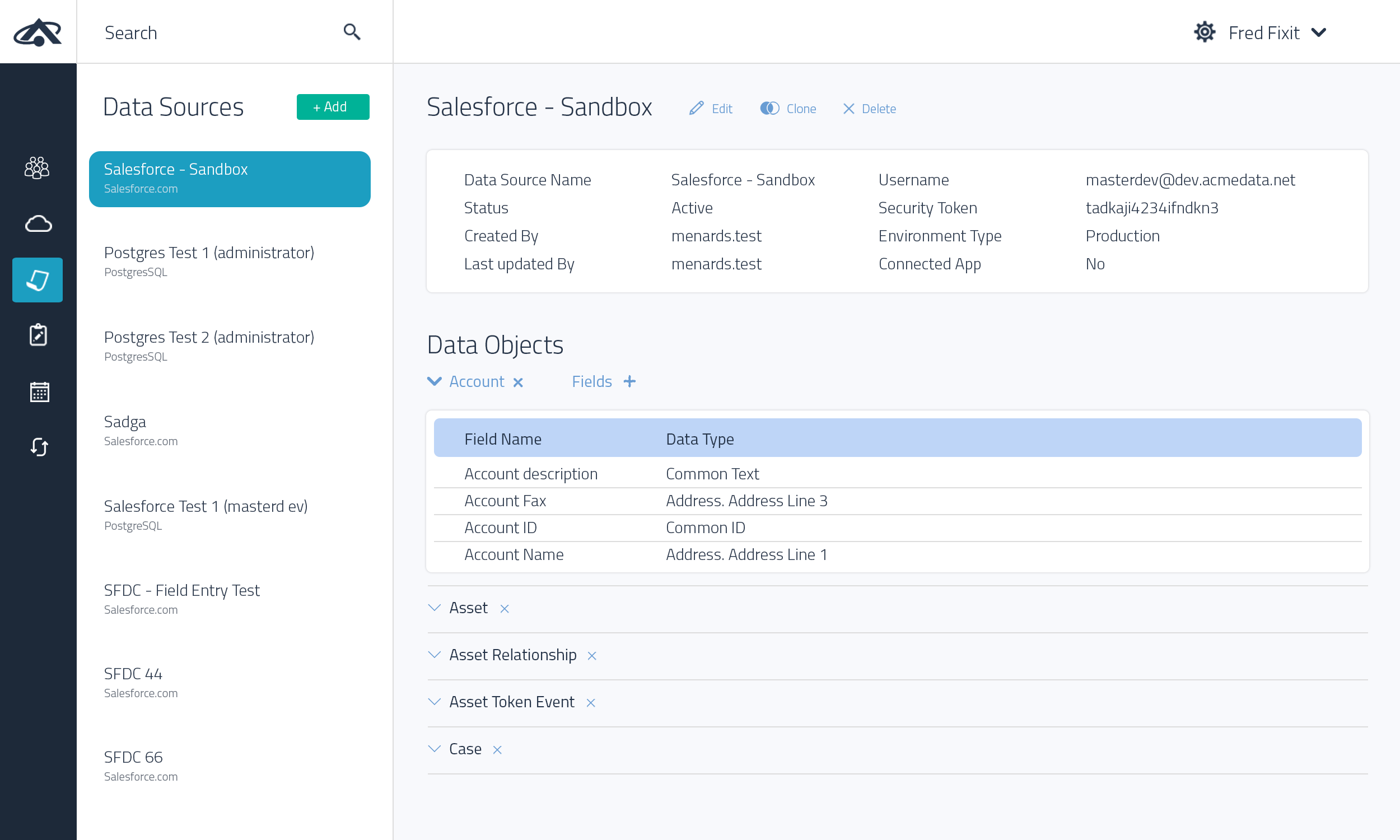1400x840 pixels.
Task: Expand the Asset Relationship object
Action: [434, 655]
